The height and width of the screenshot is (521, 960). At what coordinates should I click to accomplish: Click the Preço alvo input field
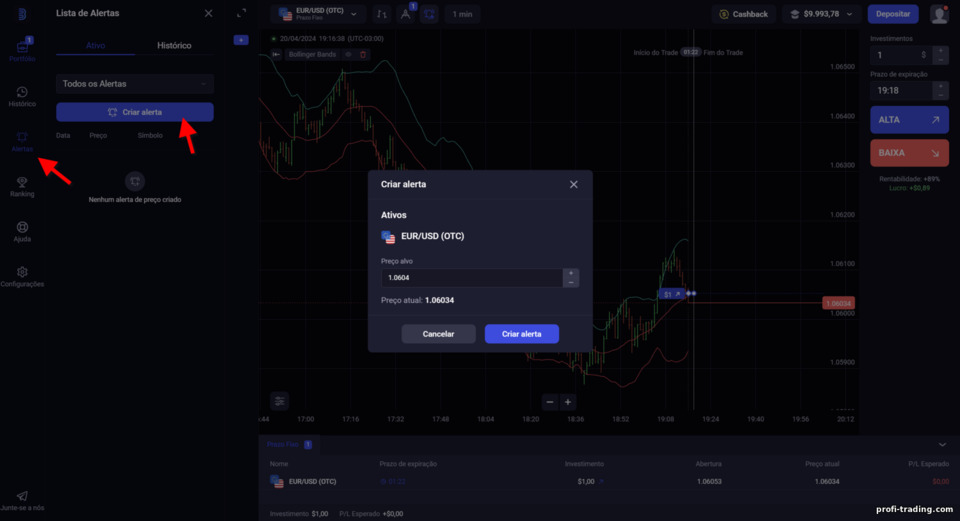(472, 278)
